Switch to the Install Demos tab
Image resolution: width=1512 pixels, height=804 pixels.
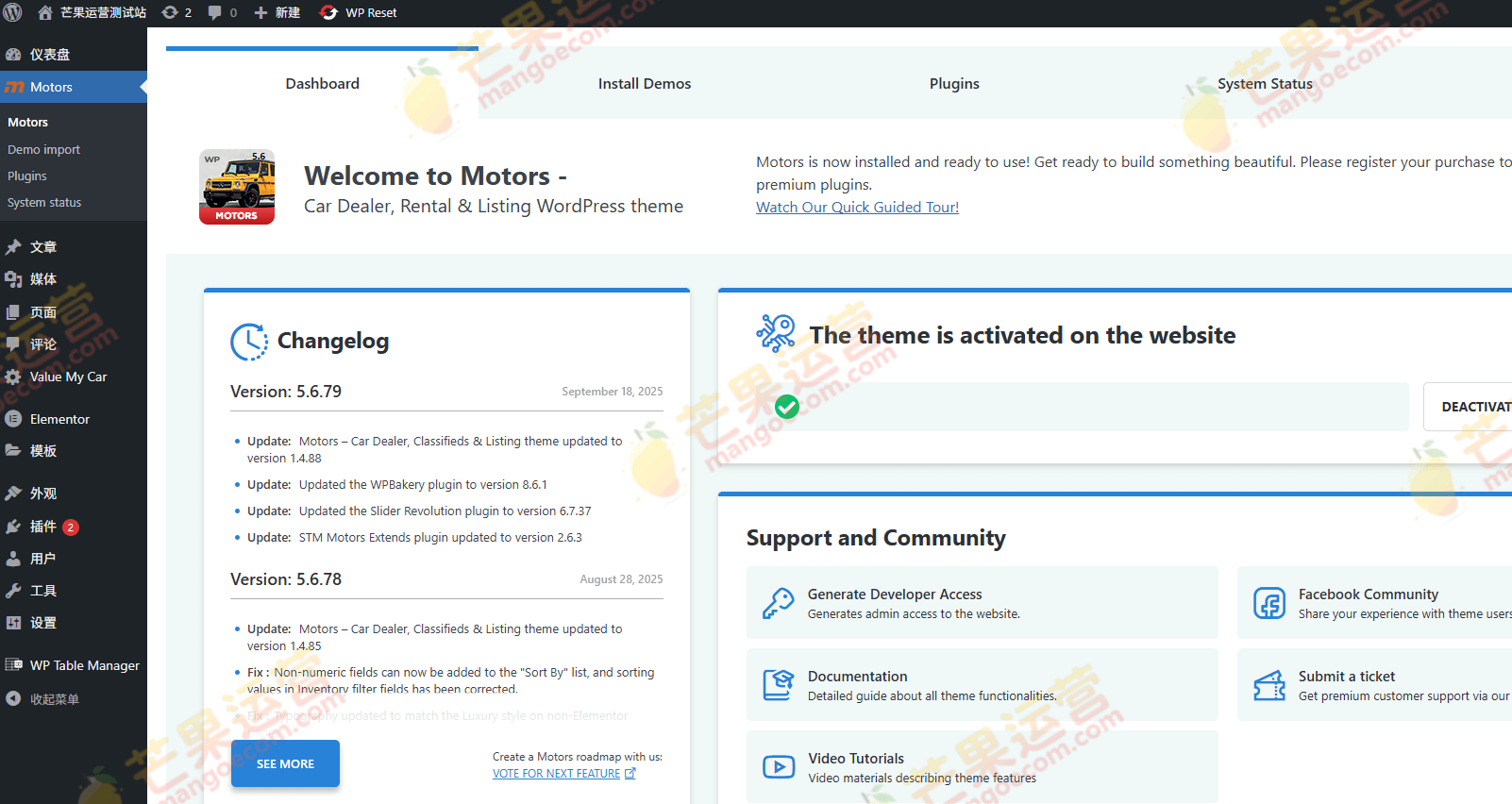point(644,84)
